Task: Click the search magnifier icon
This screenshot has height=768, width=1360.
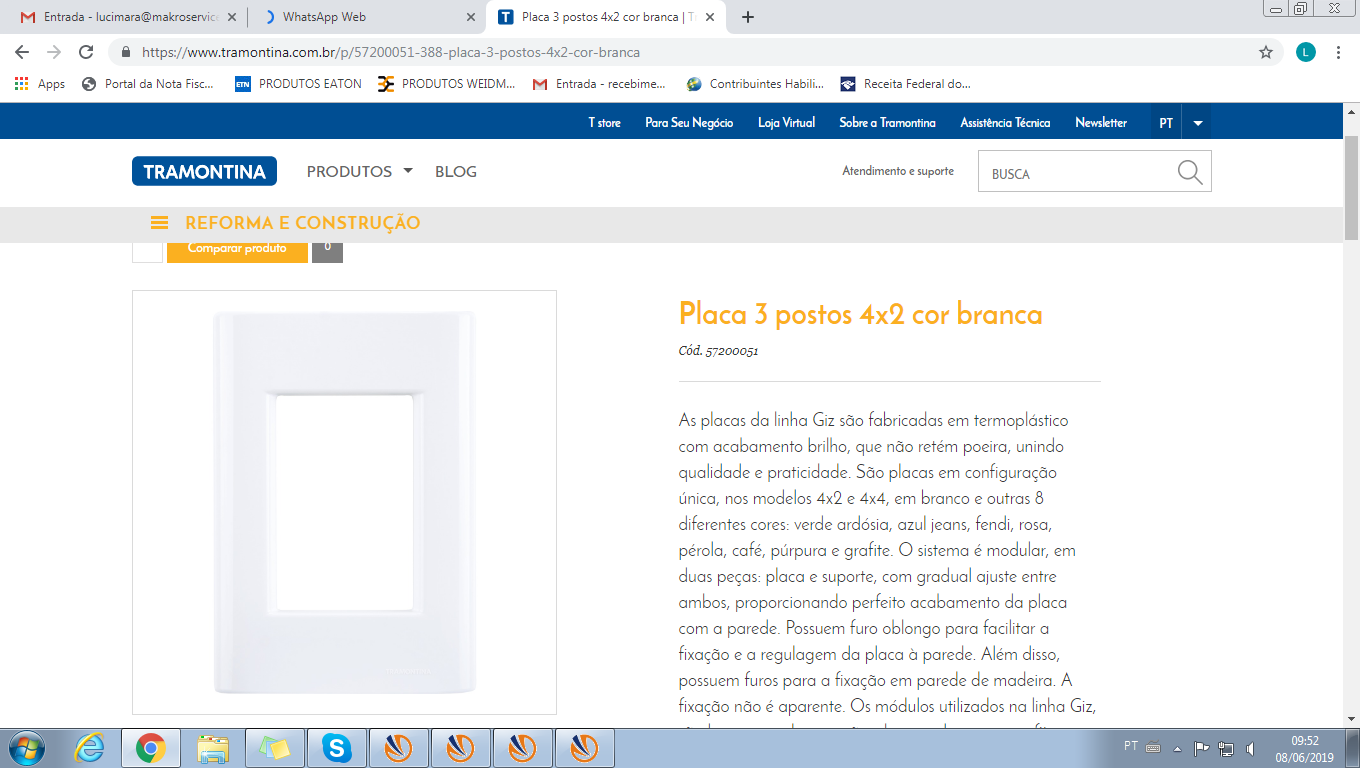Action: click(1190, 172)
